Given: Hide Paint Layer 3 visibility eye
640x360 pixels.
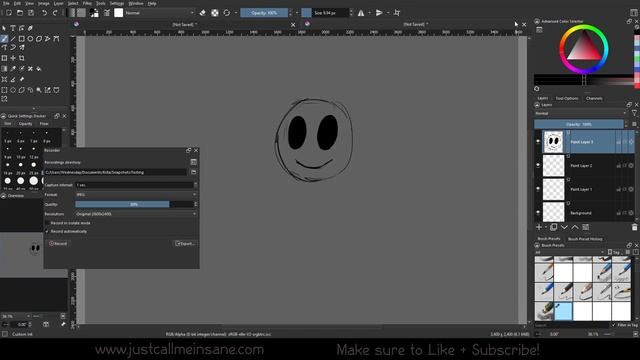Looking at the screenshot, I should point(538,142).
